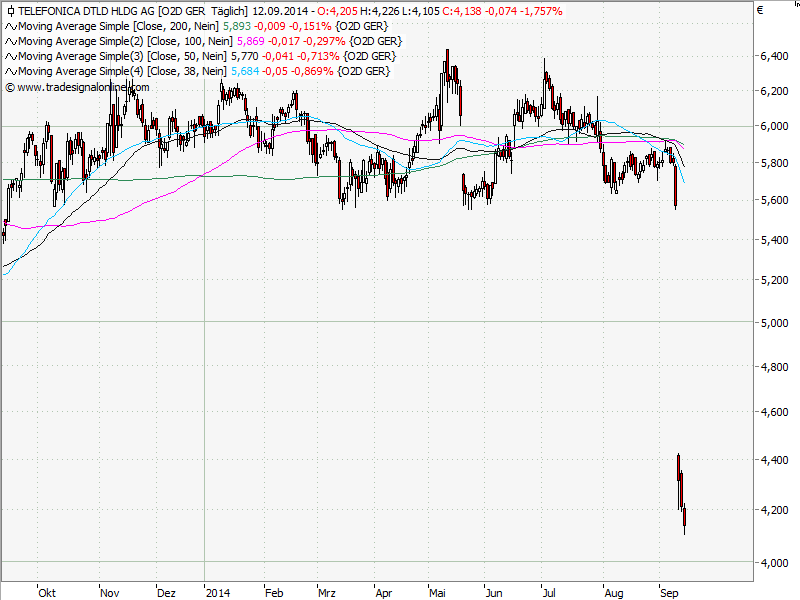Screen dimensions: 800x600
Task: Toggle the Nein setting of the 38-period average
Action: point(211,70)
